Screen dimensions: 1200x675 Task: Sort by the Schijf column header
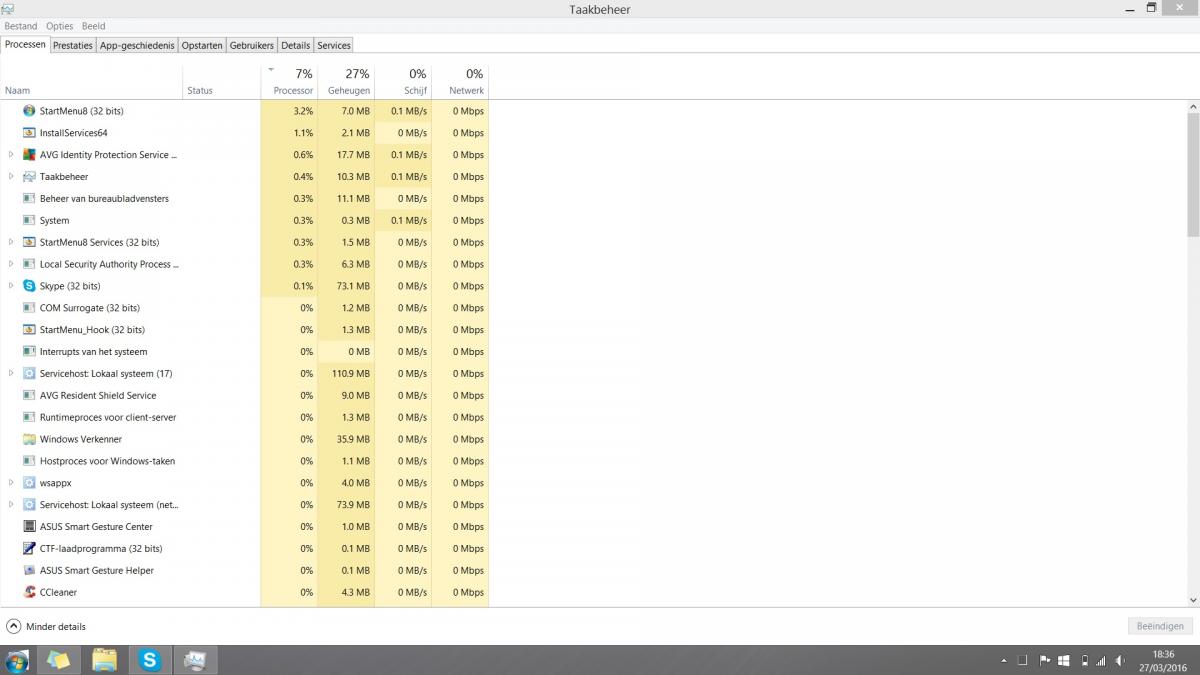403,81
